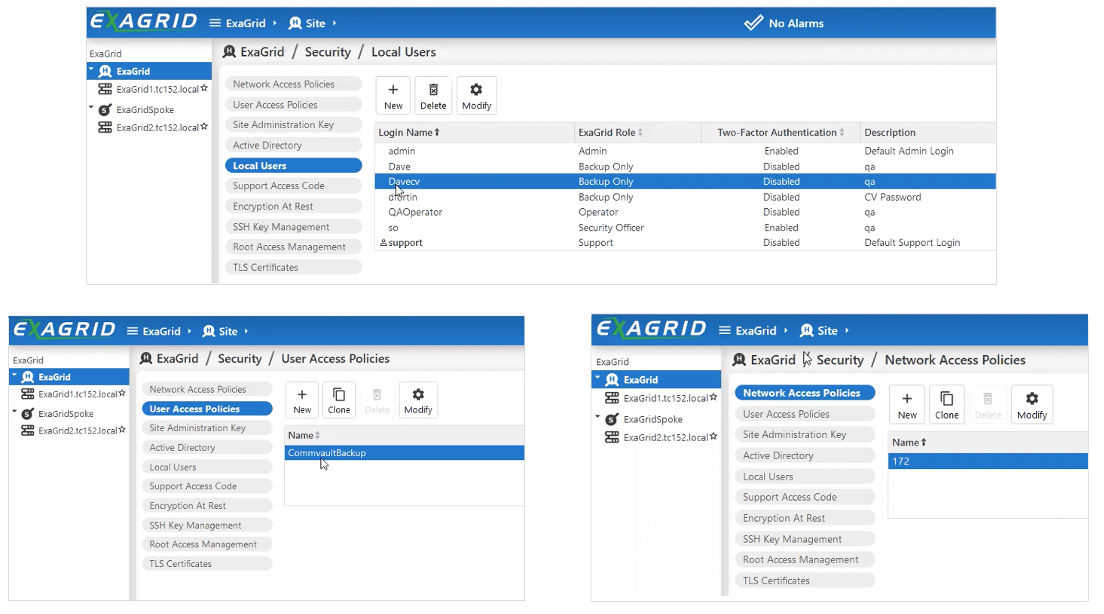This screenshot has width=1104, height=614.
Task: Select ExaGrid2.tc152.local in Network Access Policies window tree
Action: tap(665, 437)
